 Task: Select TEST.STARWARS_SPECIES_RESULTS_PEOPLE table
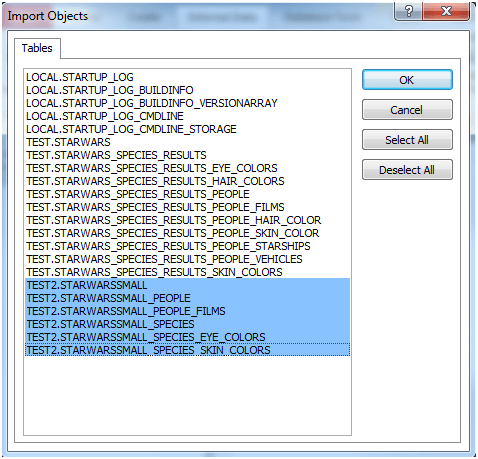pyautogui.click(x=187, y=194)
